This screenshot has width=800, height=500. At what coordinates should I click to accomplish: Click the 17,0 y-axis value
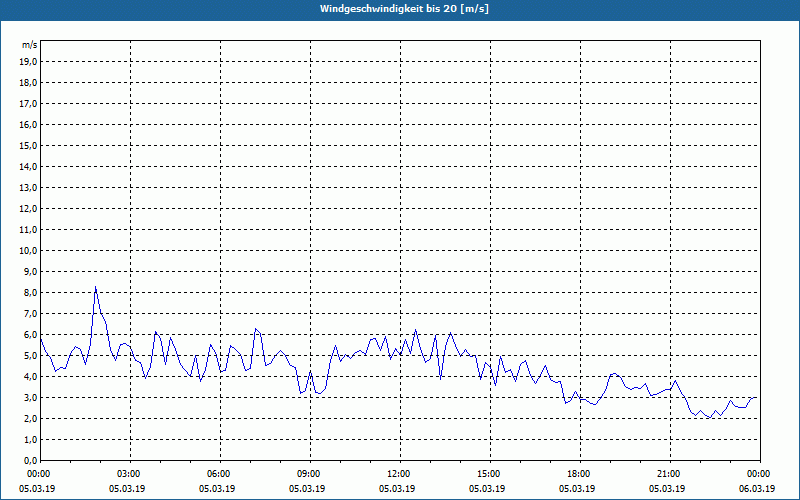click(28, 104)
